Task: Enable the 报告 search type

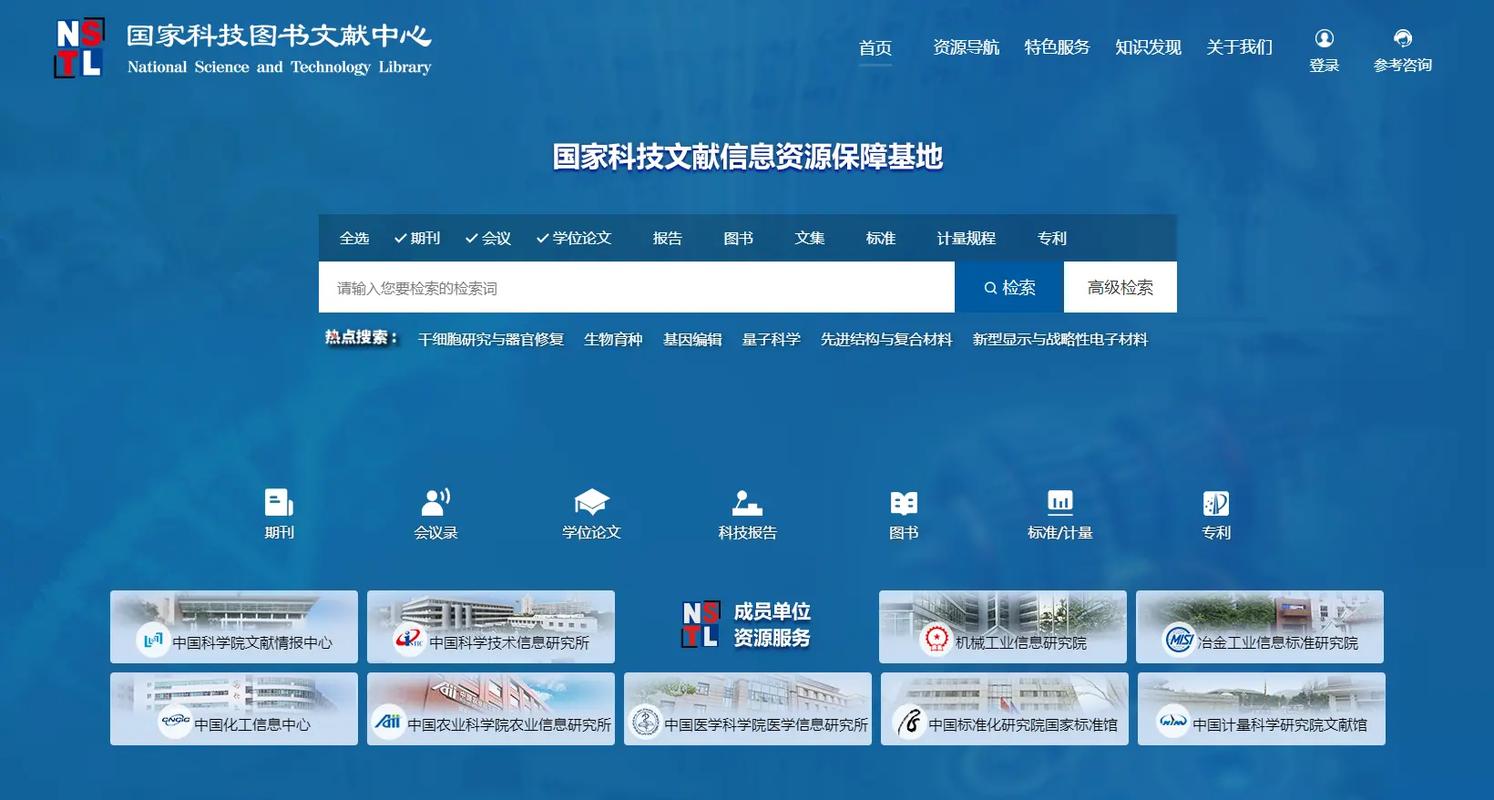Action: point(668,238)
